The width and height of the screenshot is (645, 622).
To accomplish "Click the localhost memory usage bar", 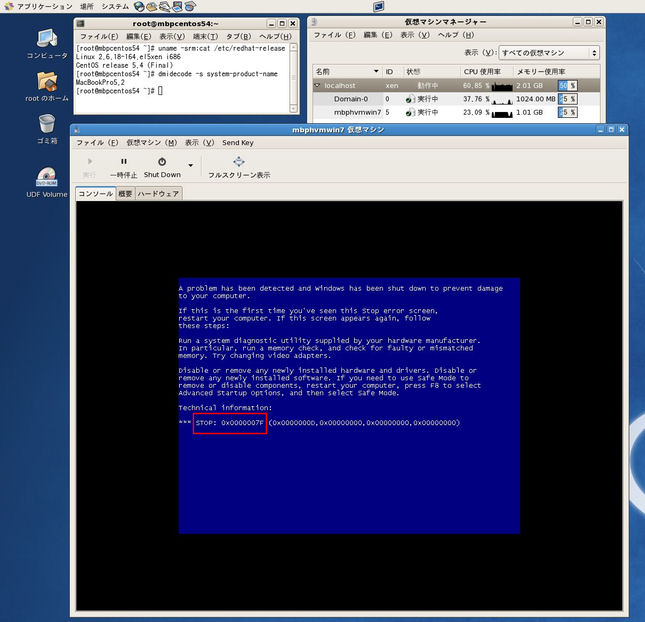I will point(568,86).
